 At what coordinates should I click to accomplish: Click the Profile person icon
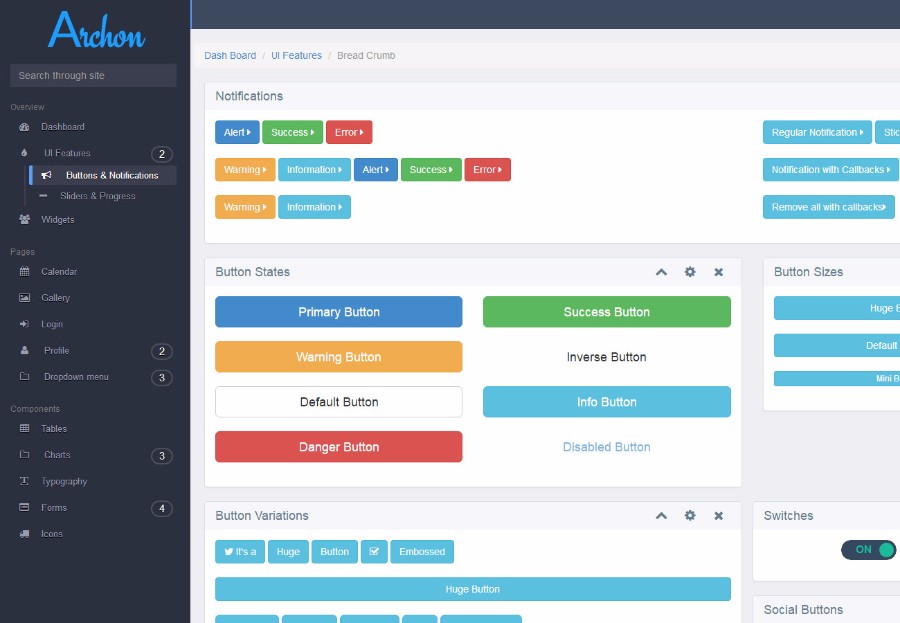pos(24,350)
